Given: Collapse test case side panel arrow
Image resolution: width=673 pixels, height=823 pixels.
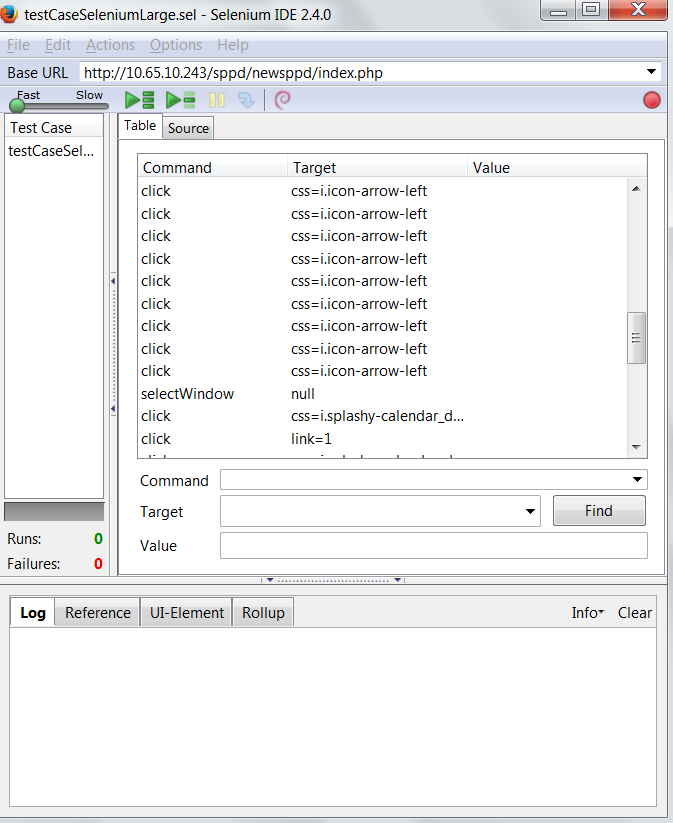Looking at the screenshot, I should click(113, 281).
